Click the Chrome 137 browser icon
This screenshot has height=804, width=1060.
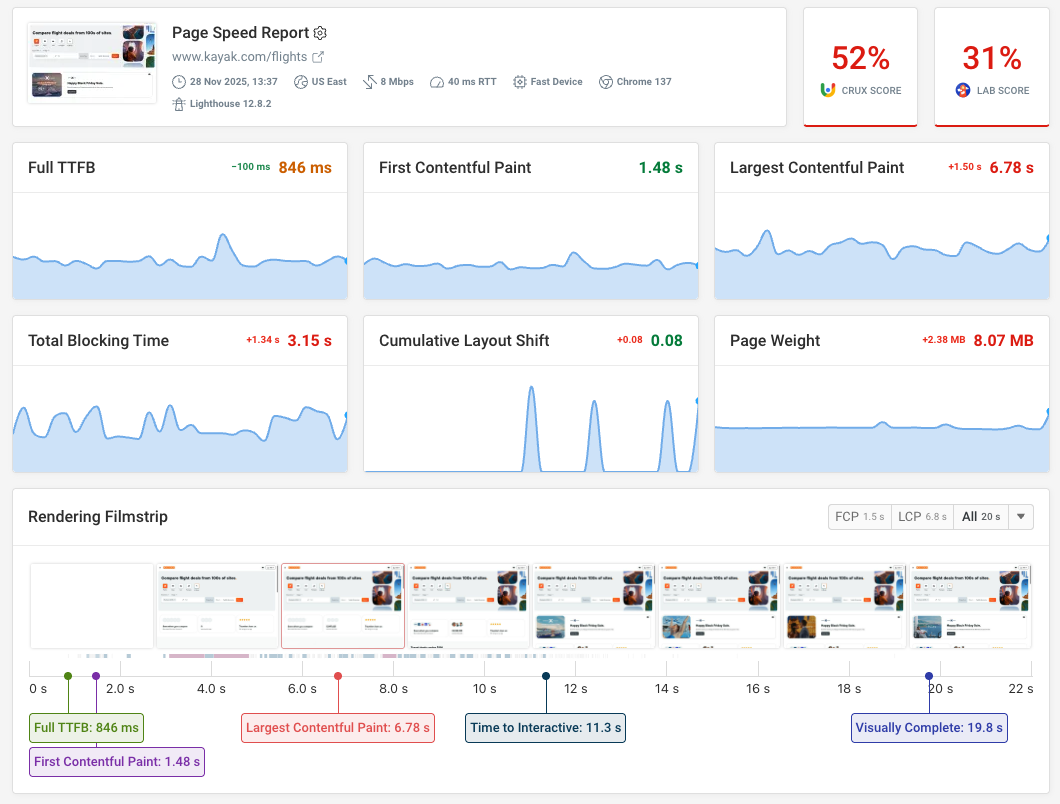(605, 82)
